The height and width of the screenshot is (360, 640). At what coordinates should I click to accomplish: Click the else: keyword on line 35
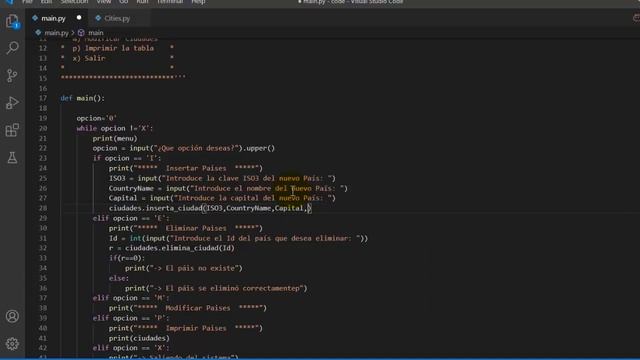[x=119, y=278]
